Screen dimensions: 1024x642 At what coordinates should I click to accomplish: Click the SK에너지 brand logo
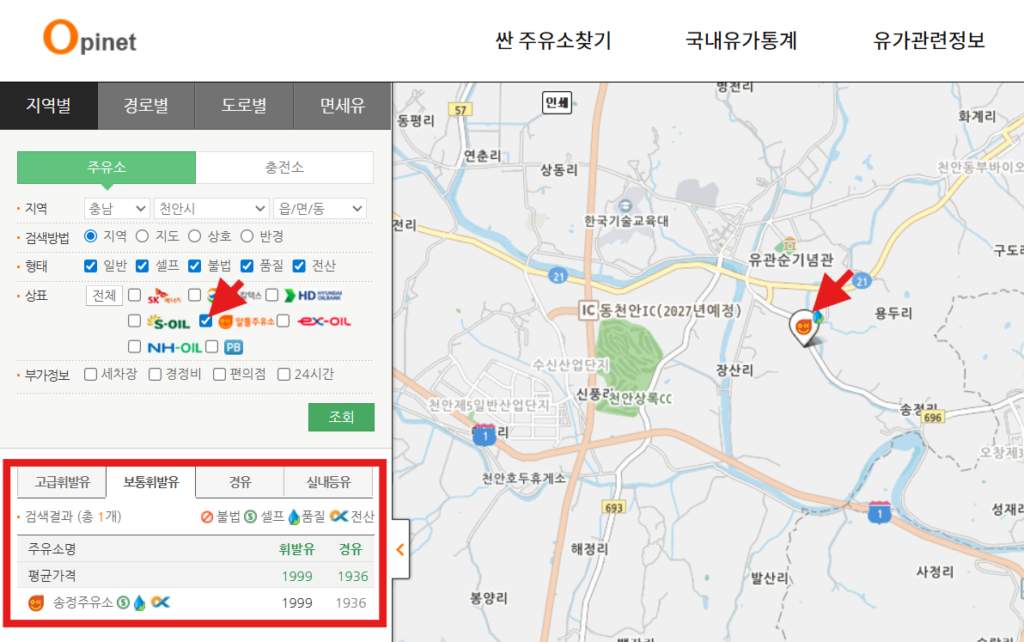(x=165, y=296)
